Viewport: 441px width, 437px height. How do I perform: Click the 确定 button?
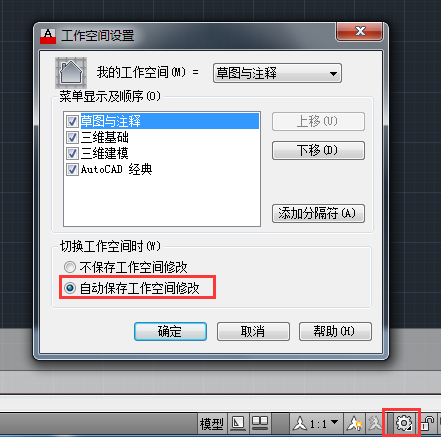170,331
